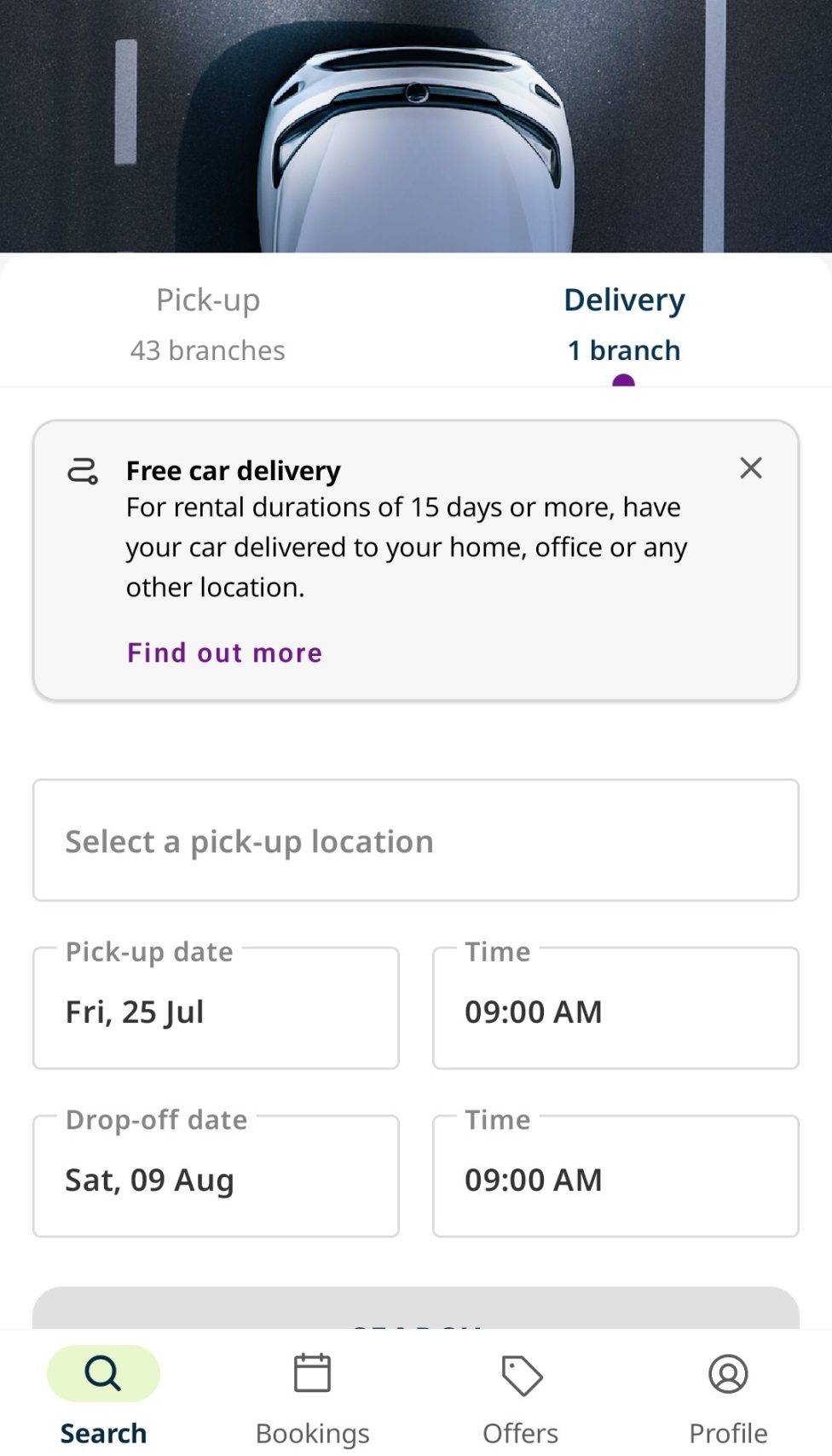Open Bookings calendar icon
Viewport: 832px width, 1456px height.
(312, 1373)
